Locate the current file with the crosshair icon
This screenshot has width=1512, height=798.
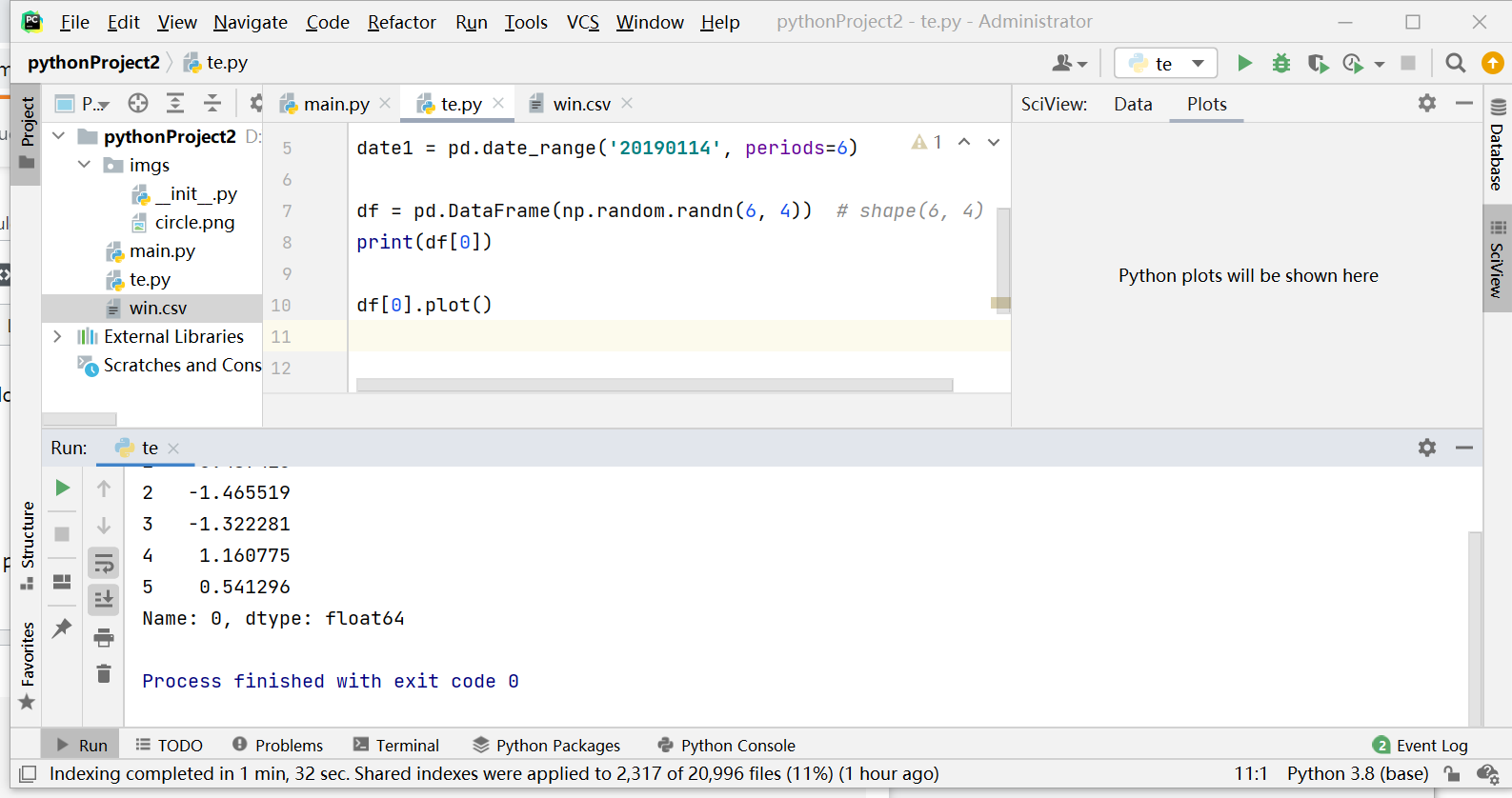pos(138,103)
